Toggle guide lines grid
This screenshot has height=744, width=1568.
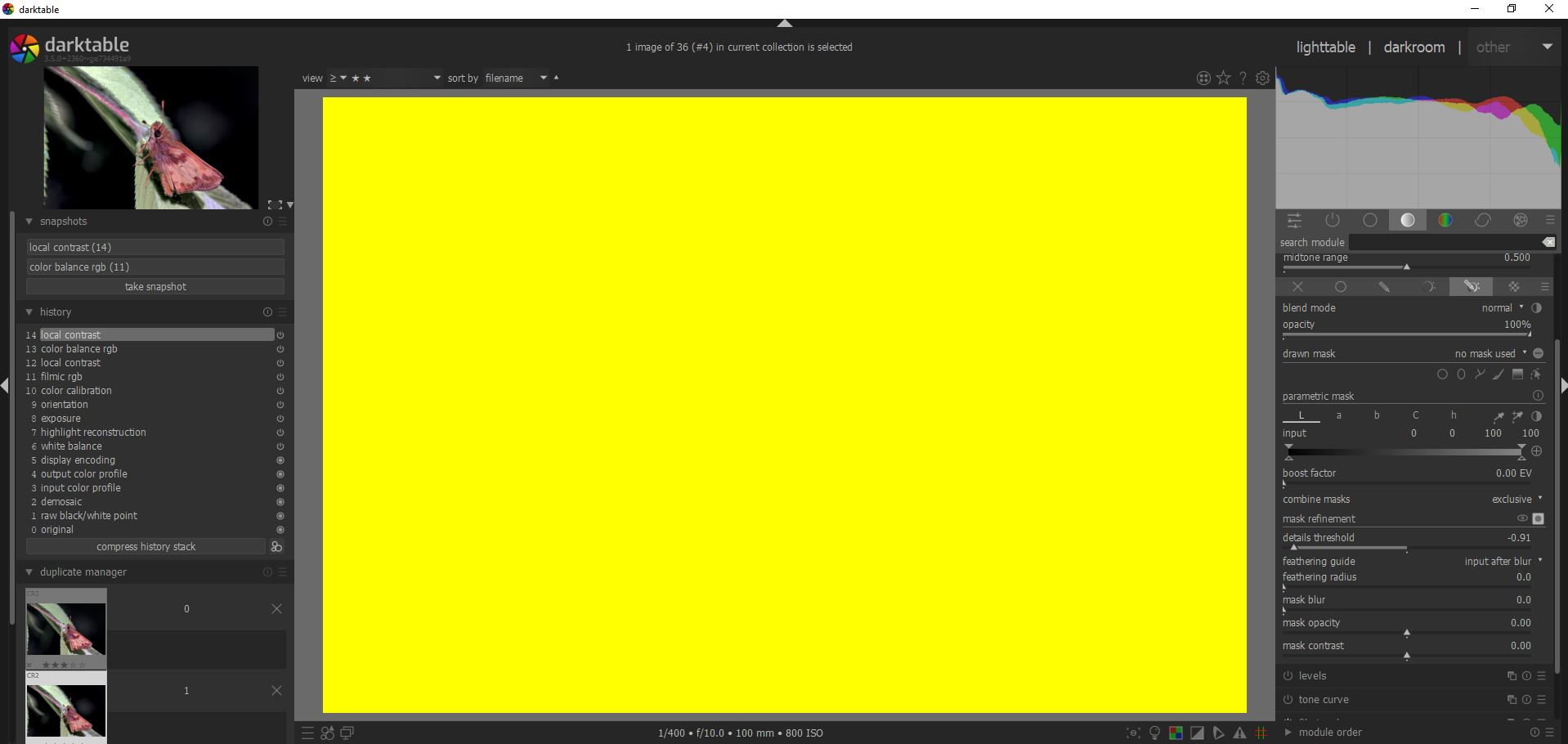1261,733
